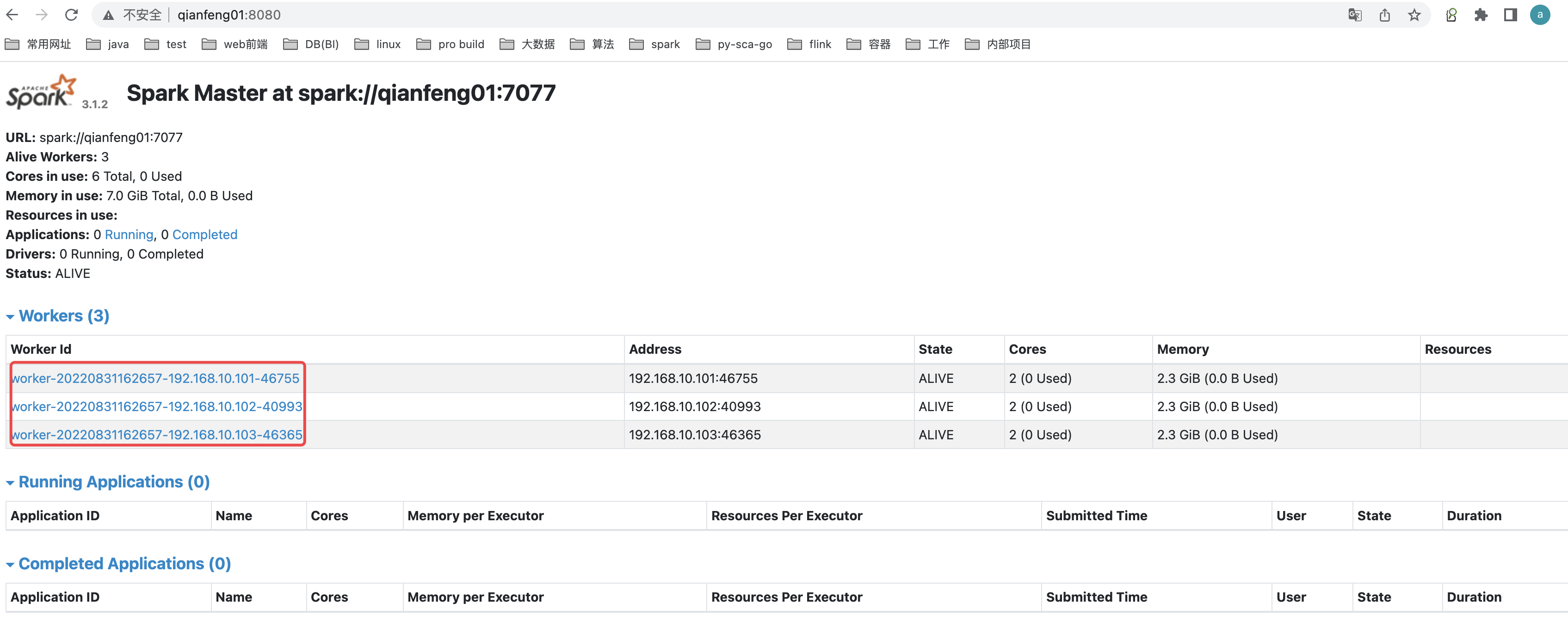Click the Status: ALIVE text line
Screen dimensions: 1568x628
point(48,274)
